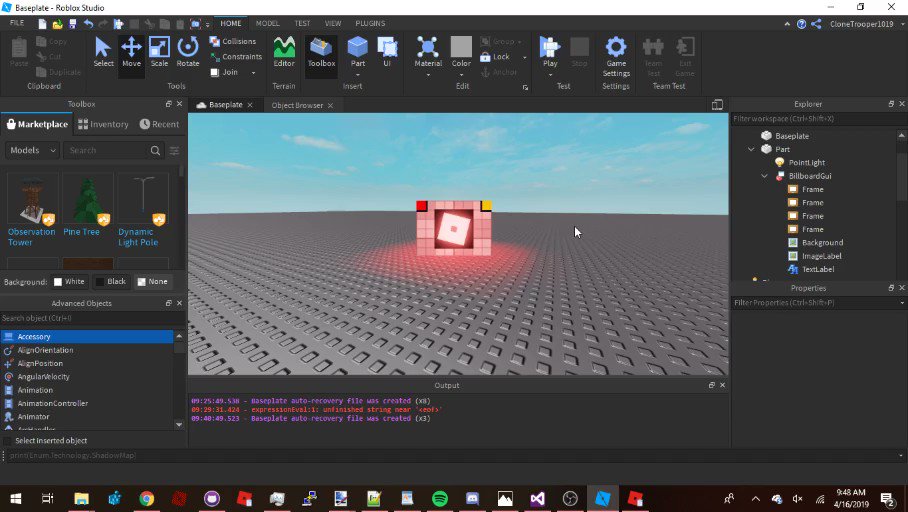This screenshot has height=512, width=908.
Task: Open the Color swatch picker
Action: point(461,52)
